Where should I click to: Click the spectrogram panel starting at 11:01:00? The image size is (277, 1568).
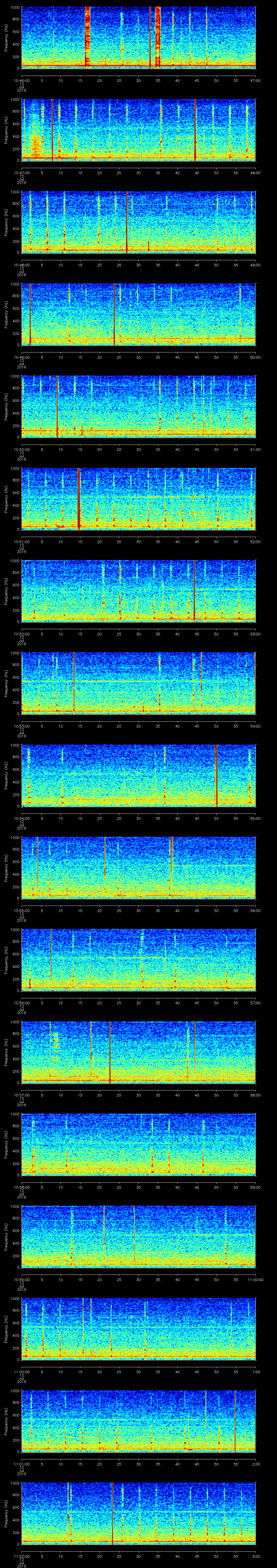coord(139,1421)
